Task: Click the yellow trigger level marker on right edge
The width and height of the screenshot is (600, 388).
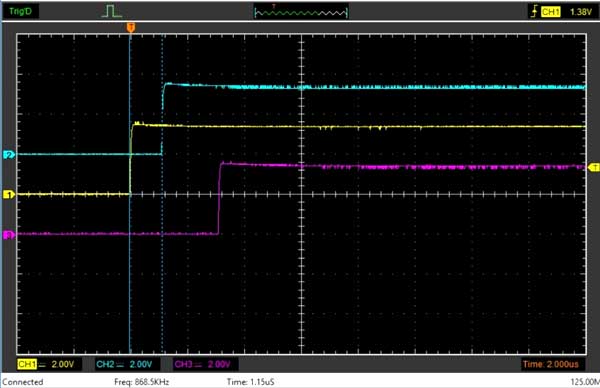Action: (594, 167)
